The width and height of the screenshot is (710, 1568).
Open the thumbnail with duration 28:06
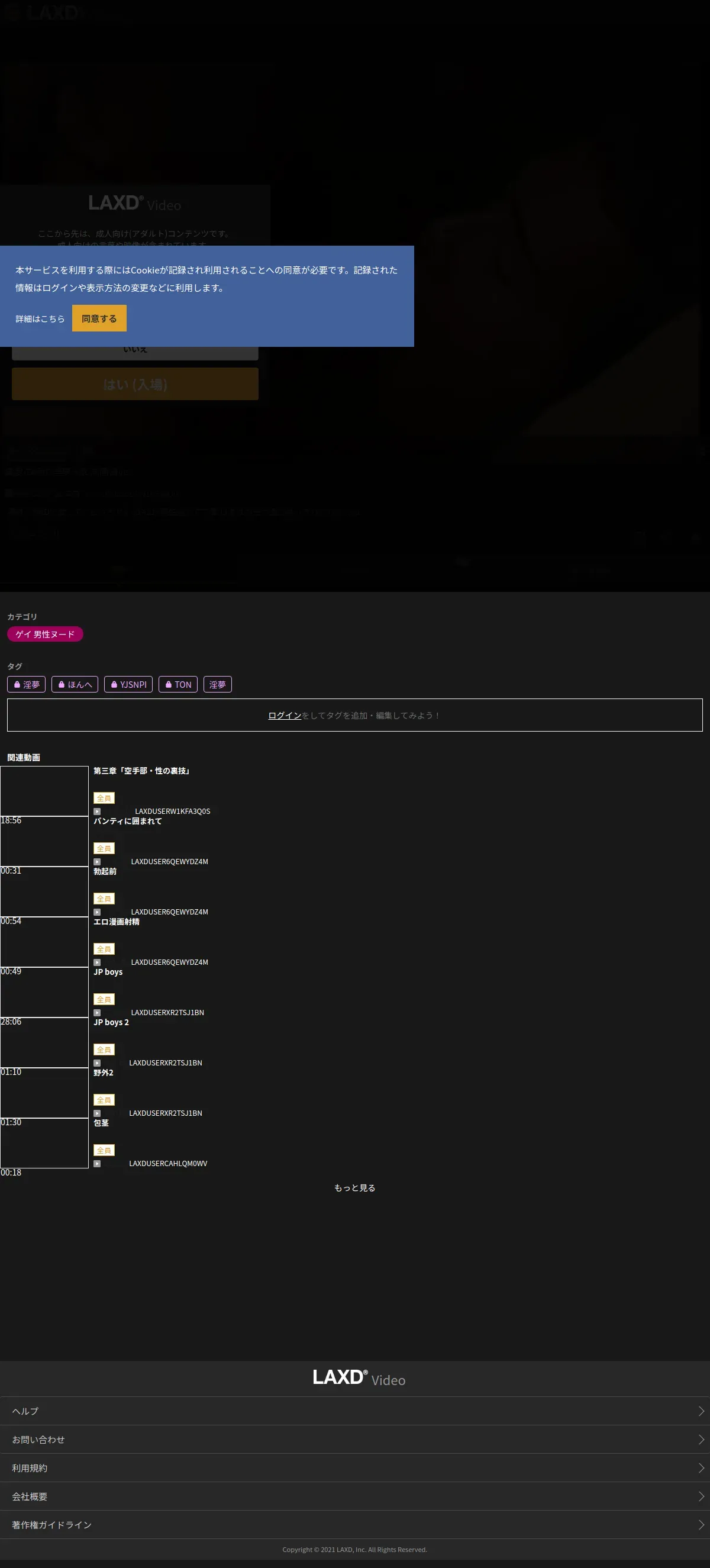(44, 993)
